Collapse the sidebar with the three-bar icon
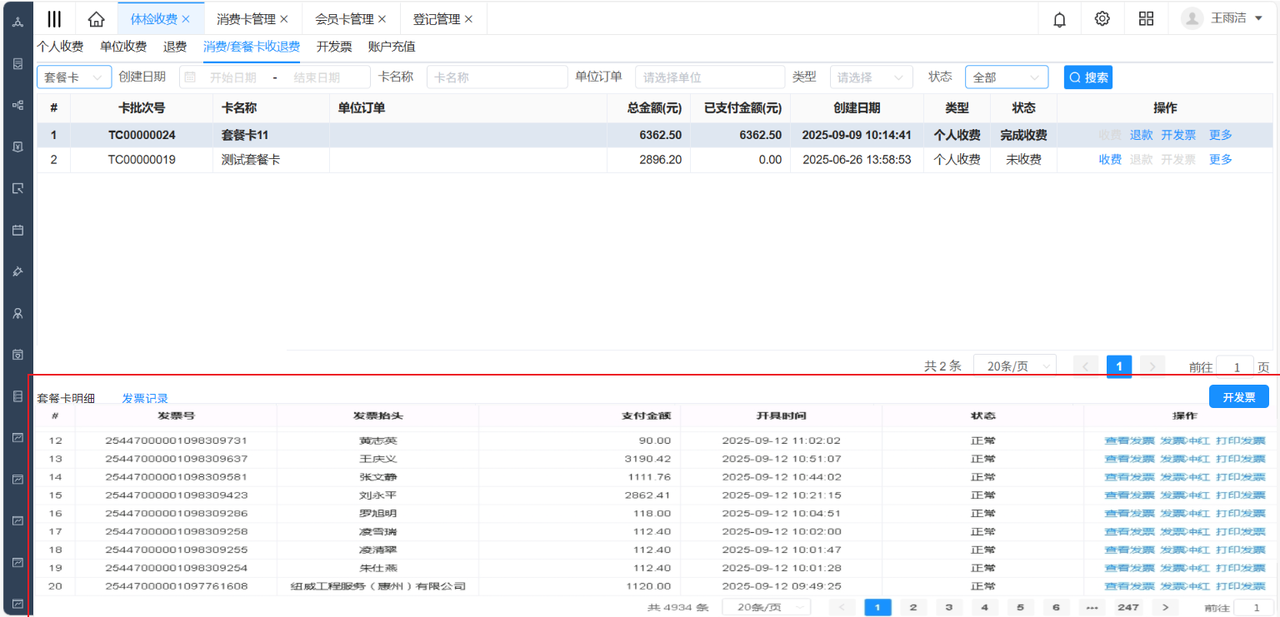 pos(54,19)
